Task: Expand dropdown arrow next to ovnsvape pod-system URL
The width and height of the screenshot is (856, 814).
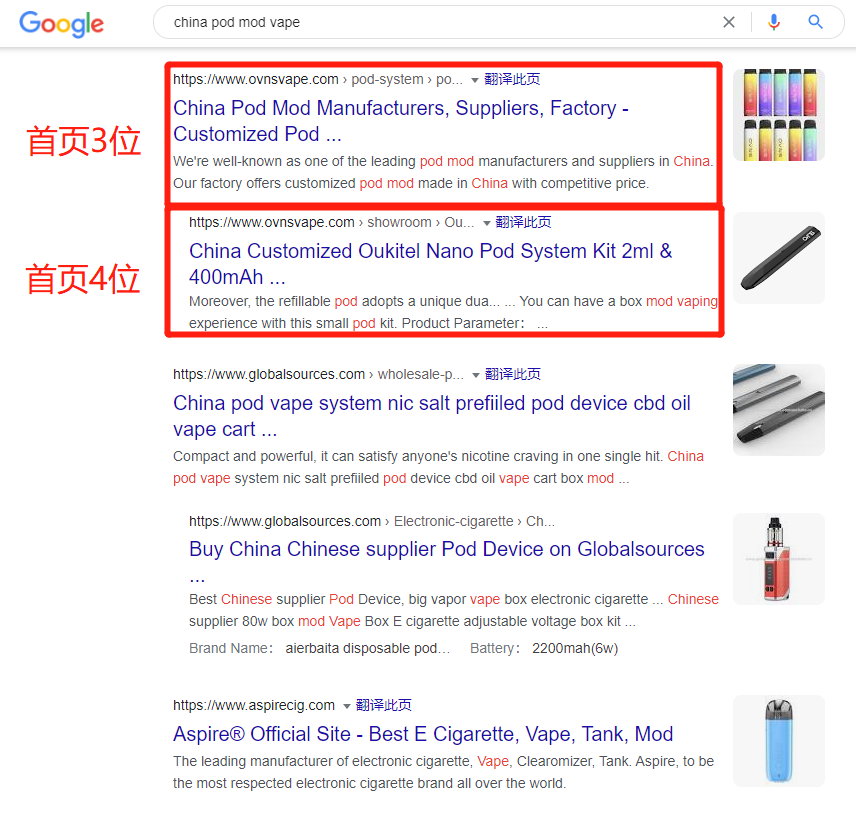Action: [x=475, y=80]
